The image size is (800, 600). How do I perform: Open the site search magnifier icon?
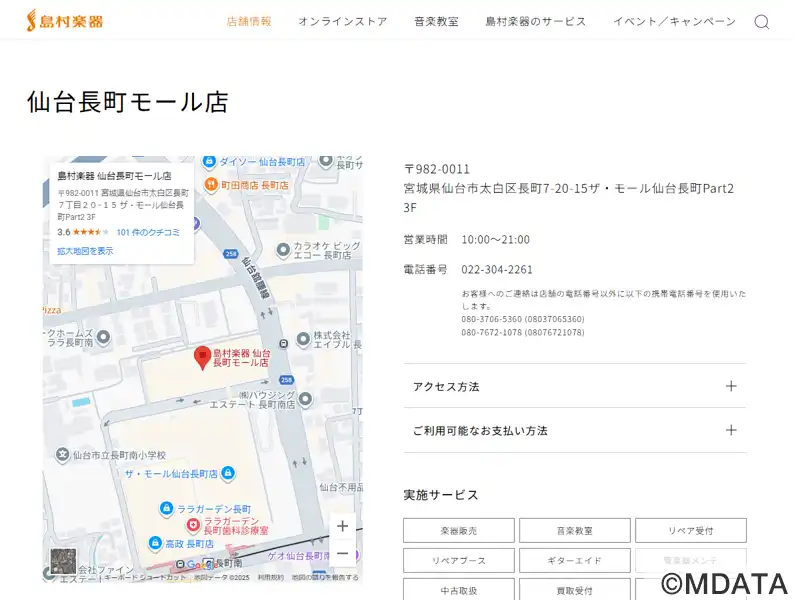click(762, 22)
